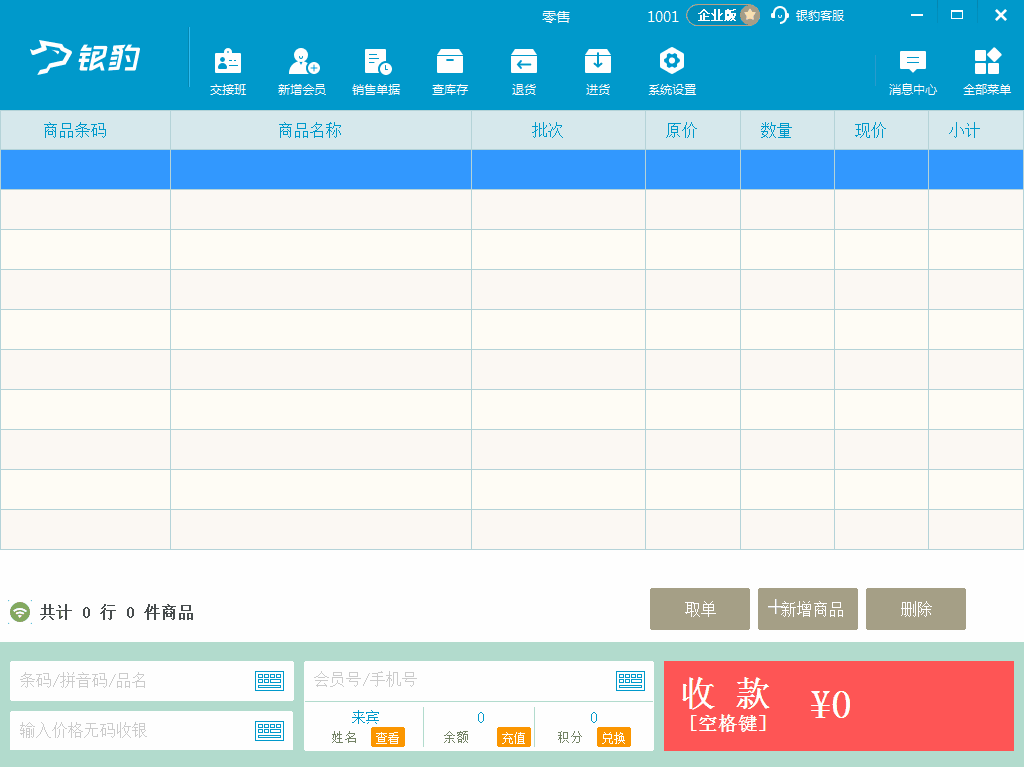This screenshot has height=767, width=1024.
Task: Click the 现价 column header
Action: 881,131
